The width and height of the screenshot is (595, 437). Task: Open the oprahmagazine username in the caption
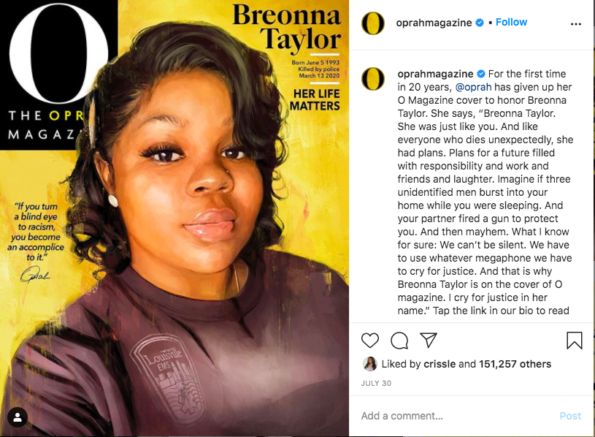point(435,74)
